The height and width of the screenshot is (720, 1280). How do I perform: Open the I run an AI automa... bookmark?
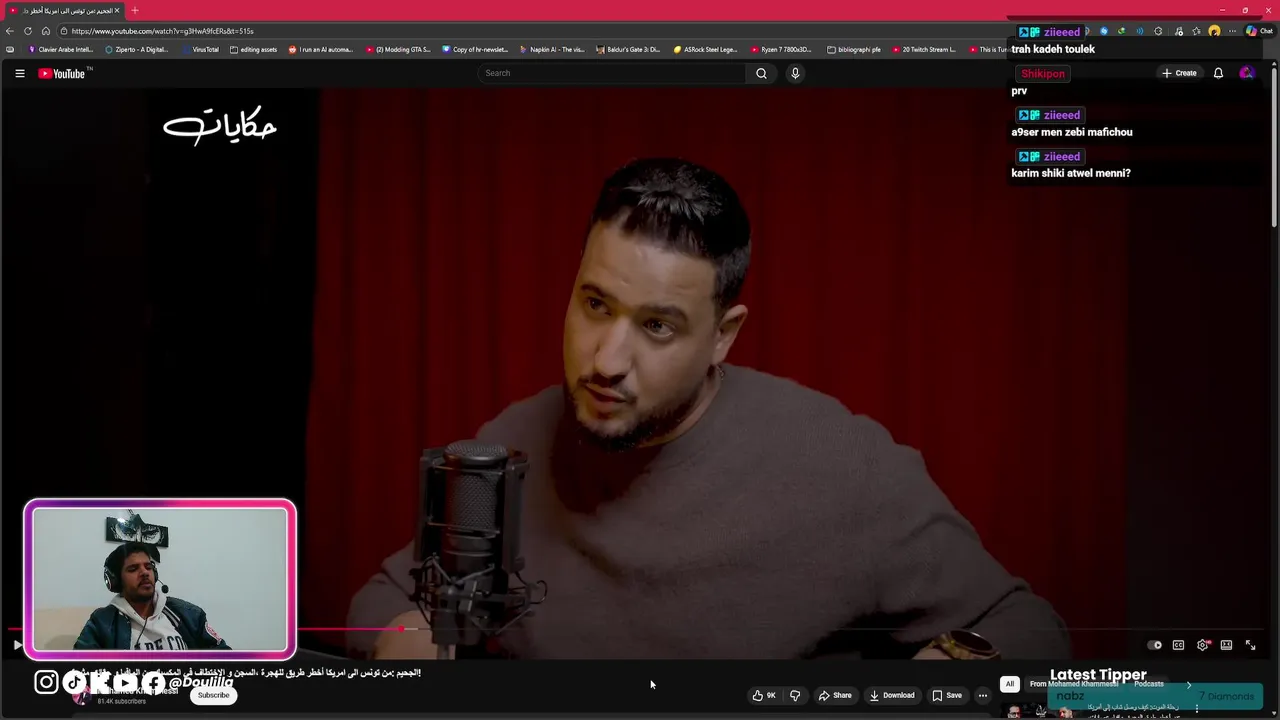pyautogui.click(x=321, y=49)
